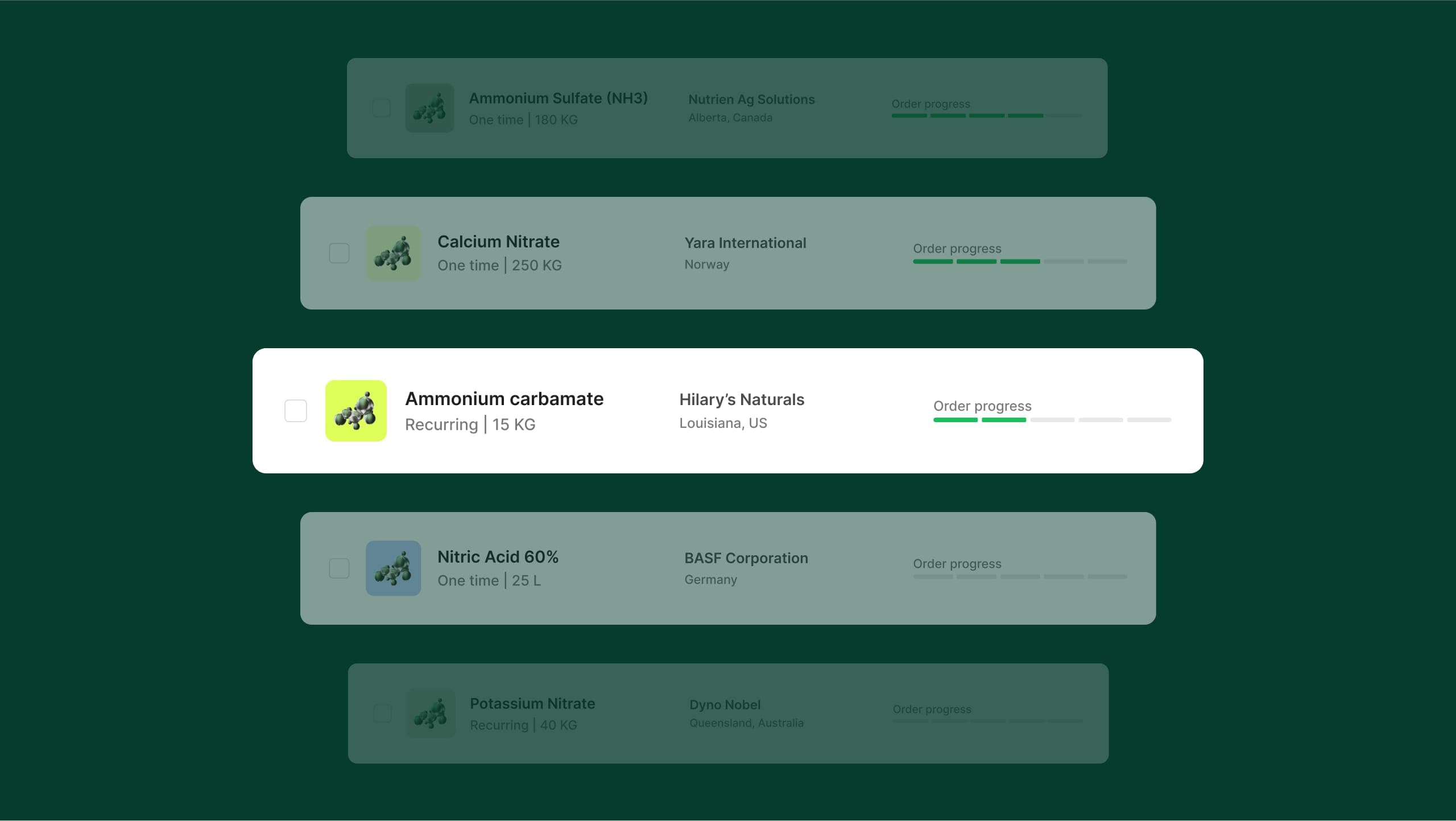Click the BASF Corporation supplier name

pos(746,558)
